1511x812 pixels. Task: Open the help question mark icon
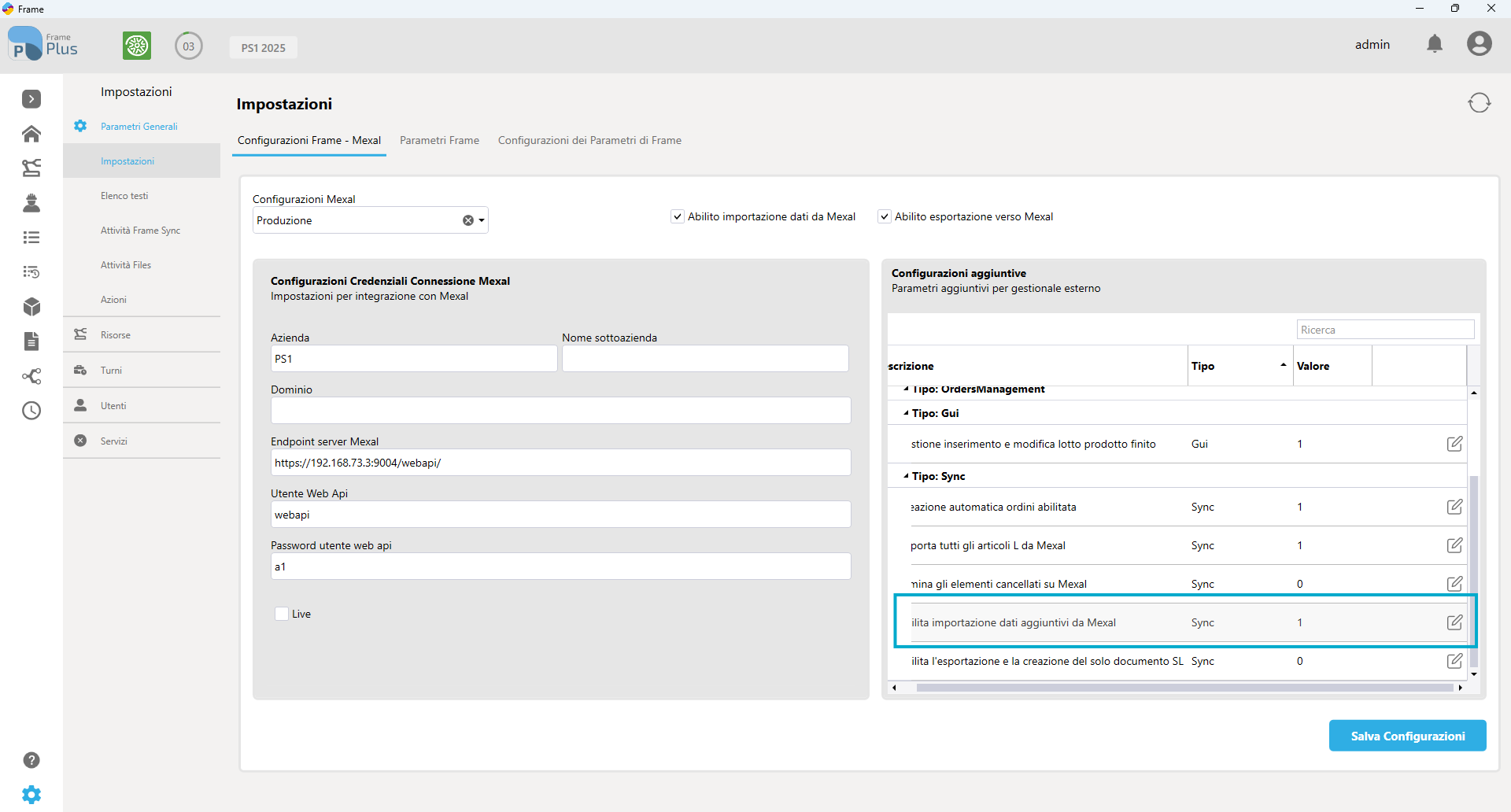[31, 760]
